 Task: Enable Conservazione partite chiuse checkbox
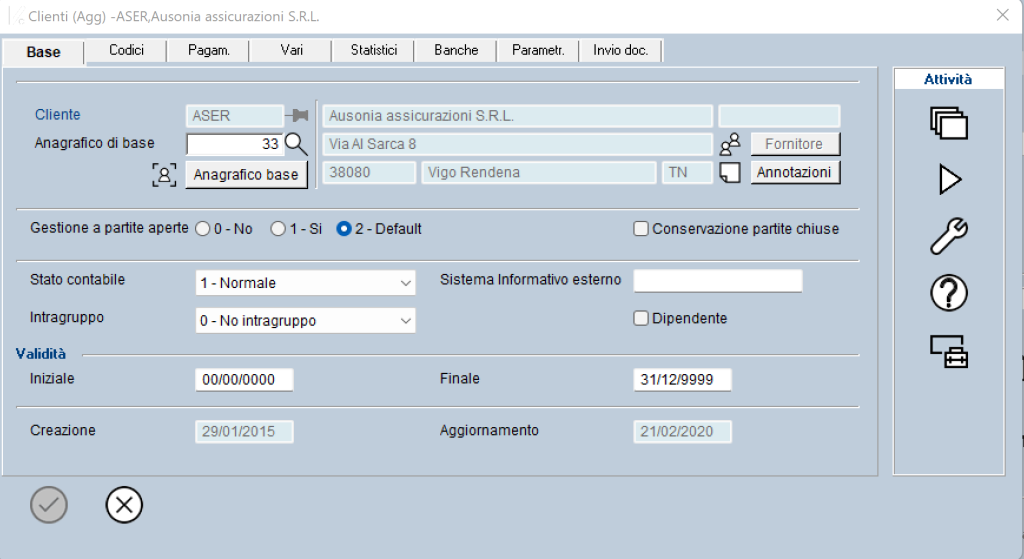tap(641, 229)
